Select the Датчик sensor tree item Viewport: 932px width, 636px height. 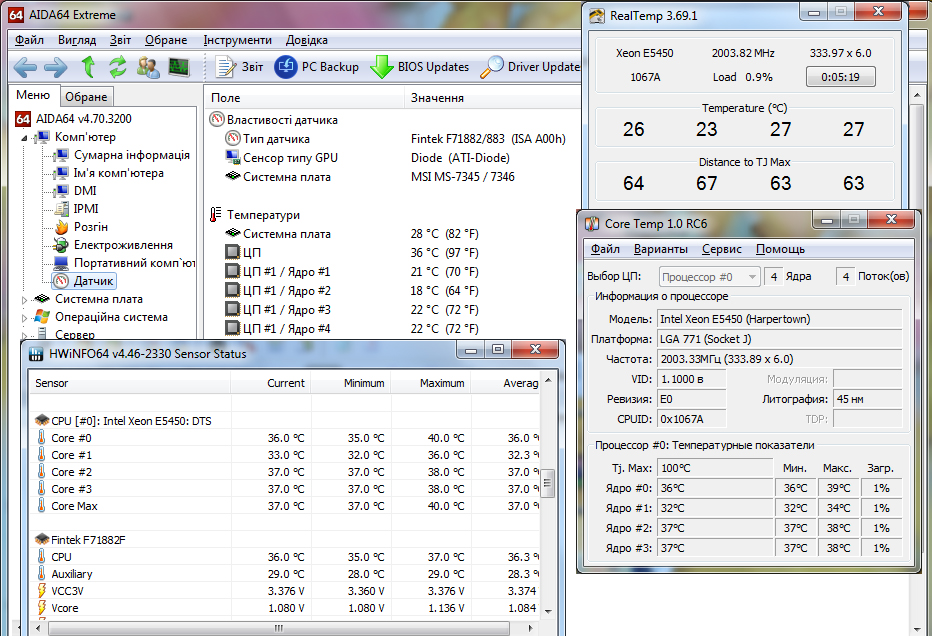click(84, 281)
